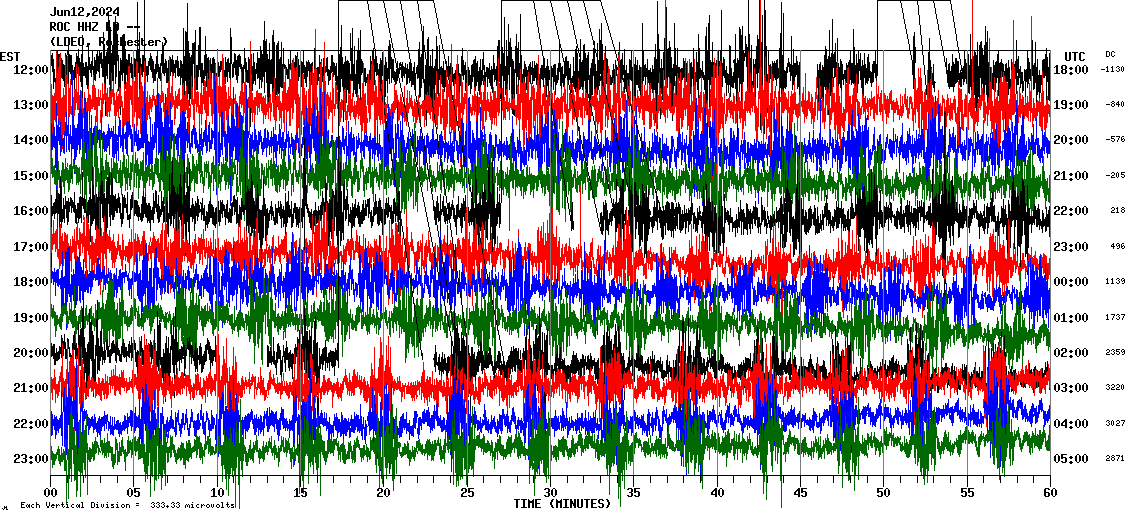
Task: Click the TIME (MINUTES) axis title
Action: tap(561, 504)
